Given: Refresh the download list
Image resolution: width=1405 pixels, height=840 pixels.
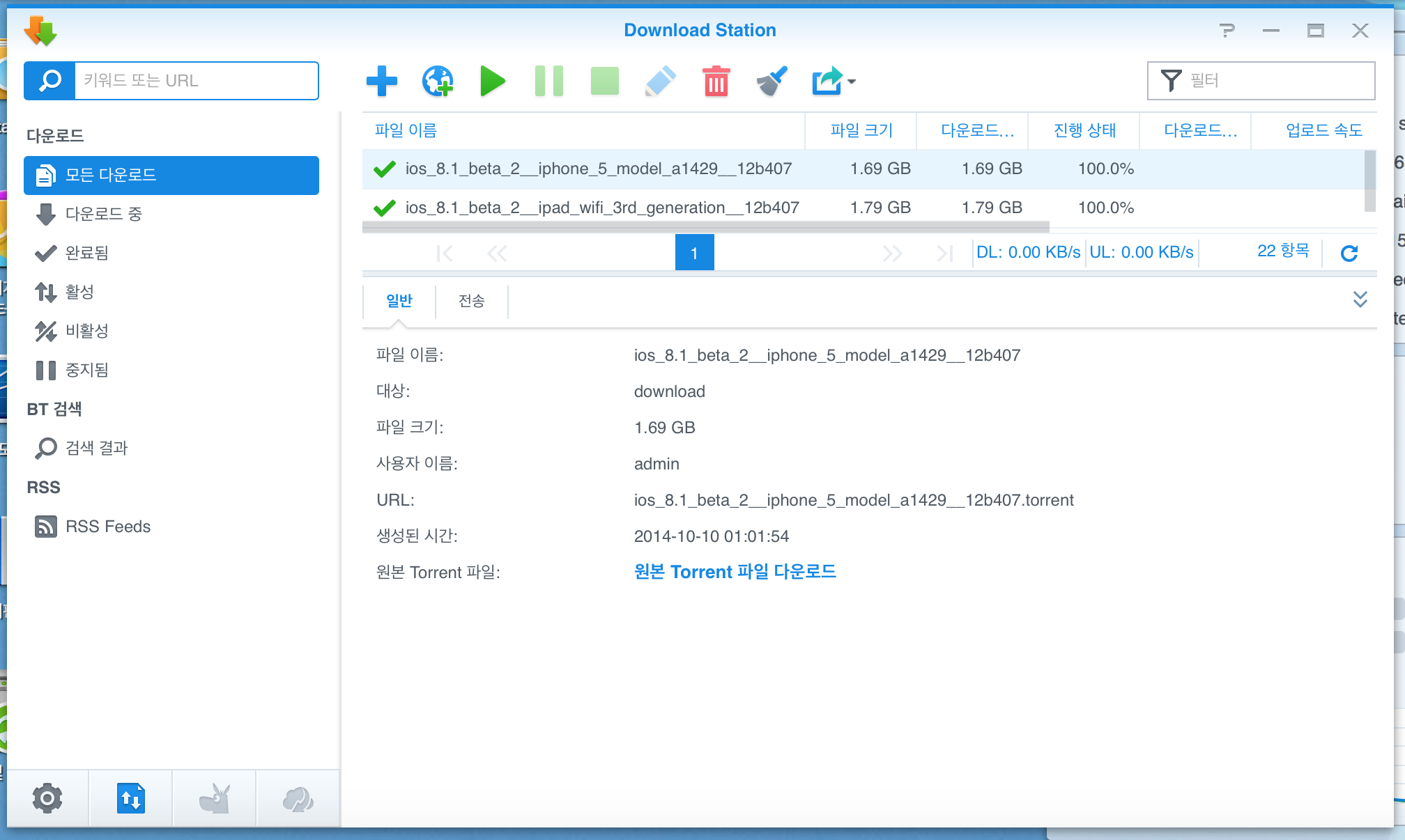Looking at the screenshot, I should [x=1349, y=253].
